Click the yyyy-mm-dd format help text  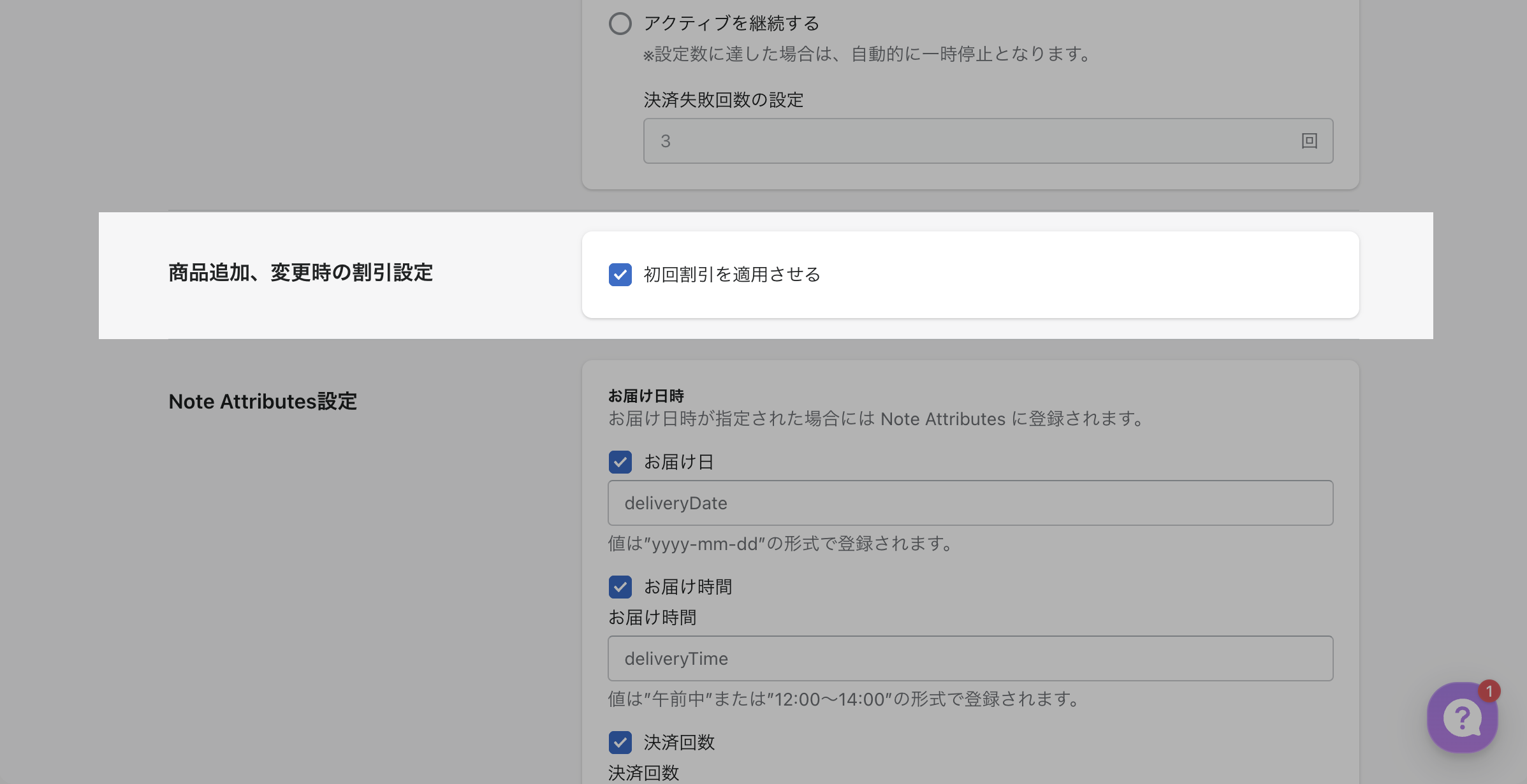tap(780, 544)
